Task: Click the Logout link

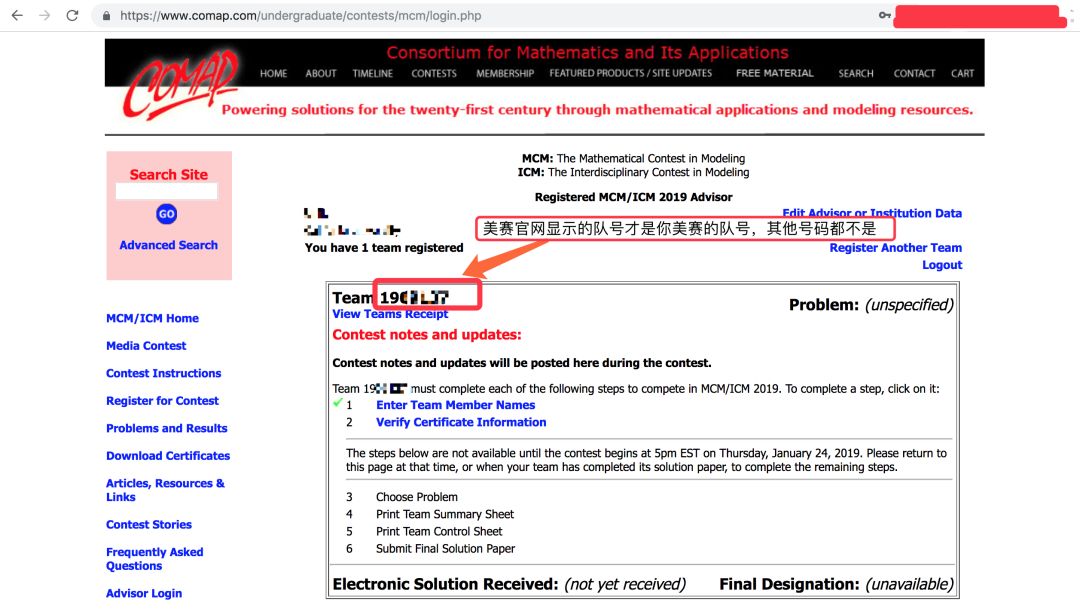Action: coord(942,265)
